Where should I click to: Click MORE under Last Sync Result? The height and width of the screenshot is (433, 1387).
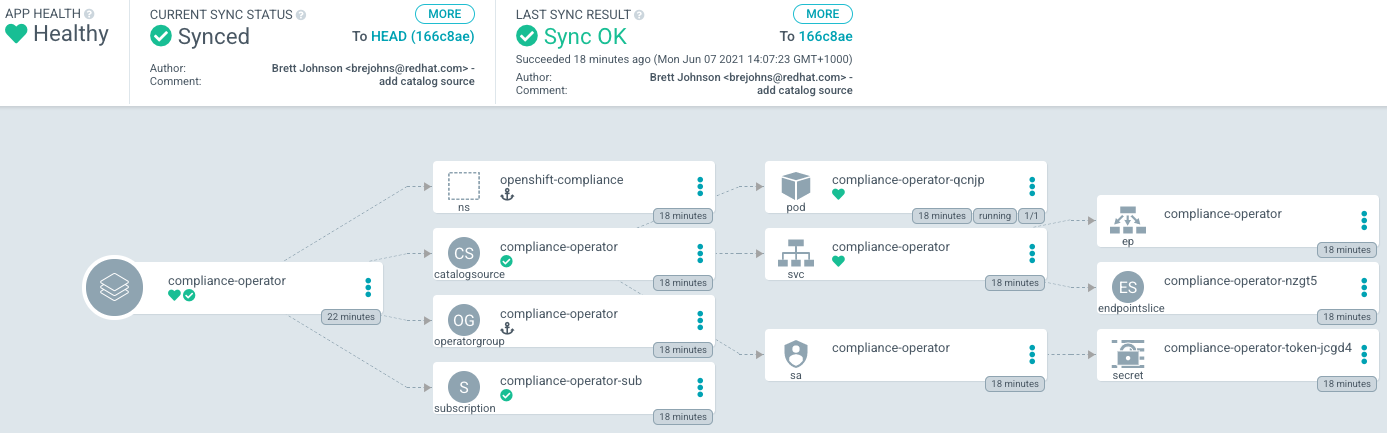click(x=823, y=14)
